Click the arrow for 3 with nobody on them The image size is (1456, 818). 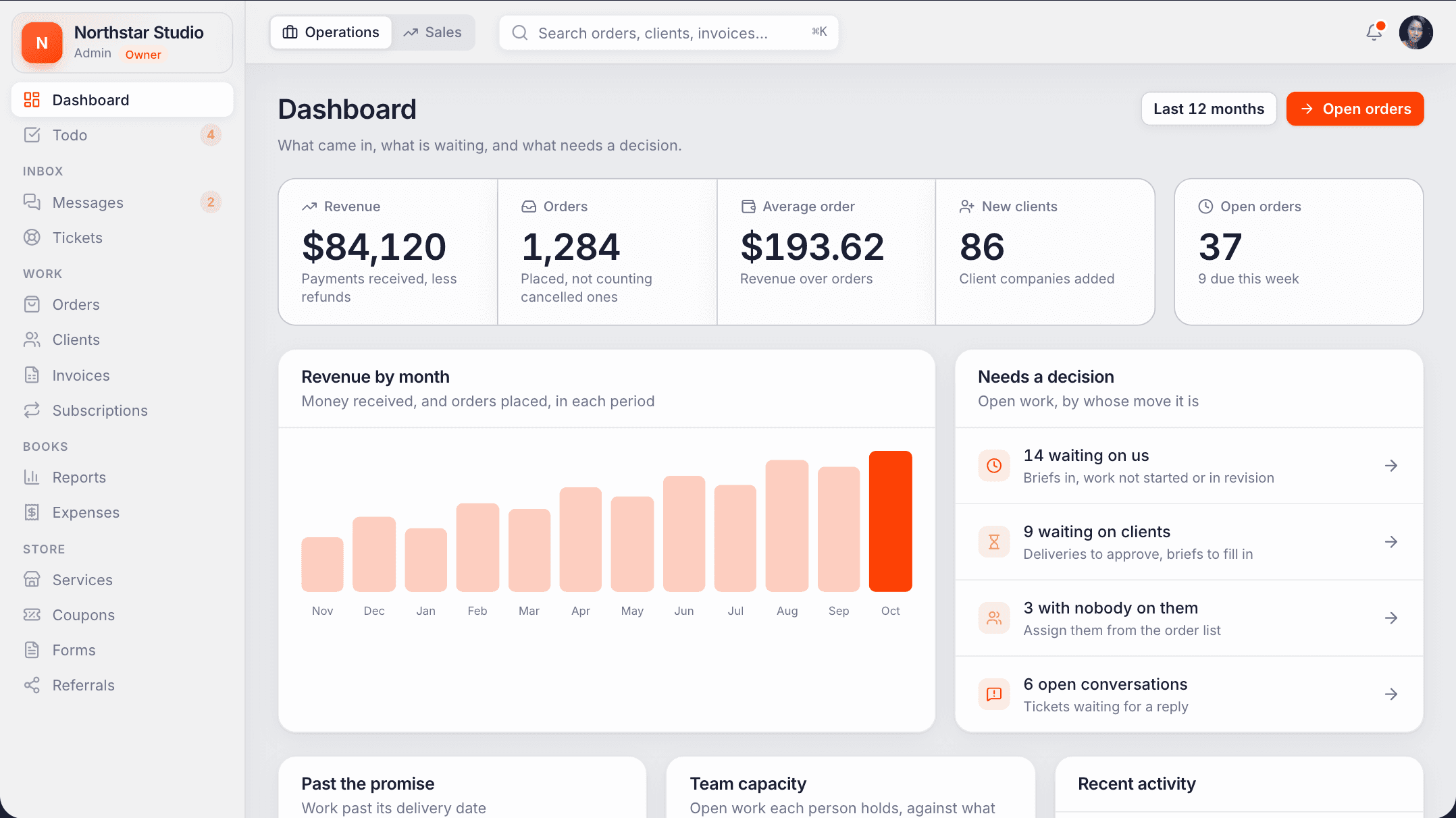[x=1391, y=618]
